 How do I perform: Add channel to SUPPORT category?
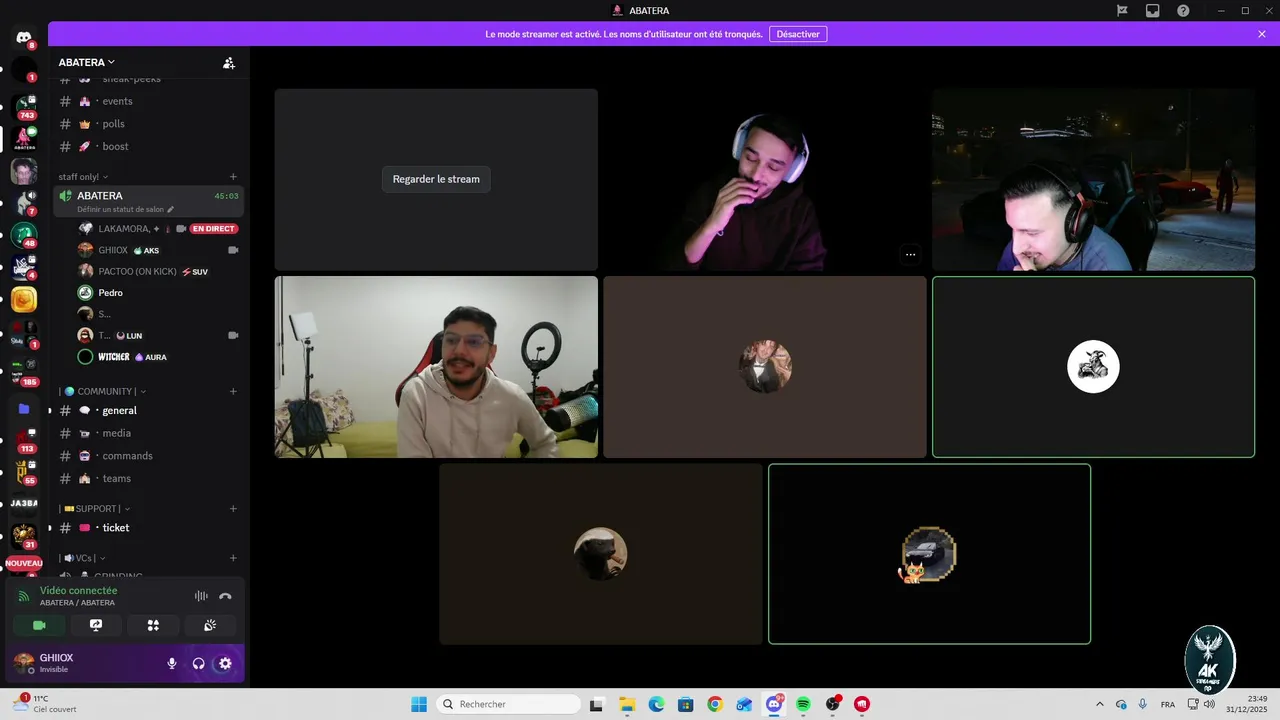233,508
